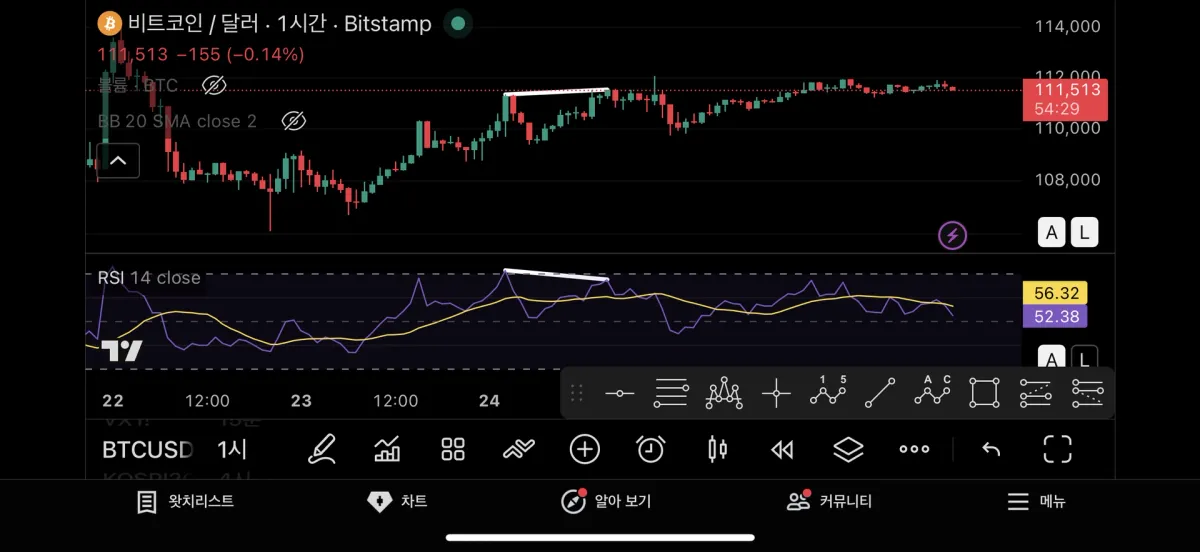Open the candlestick chart type icon
This screenshot has width=1200, height=552.
(717, 449)
